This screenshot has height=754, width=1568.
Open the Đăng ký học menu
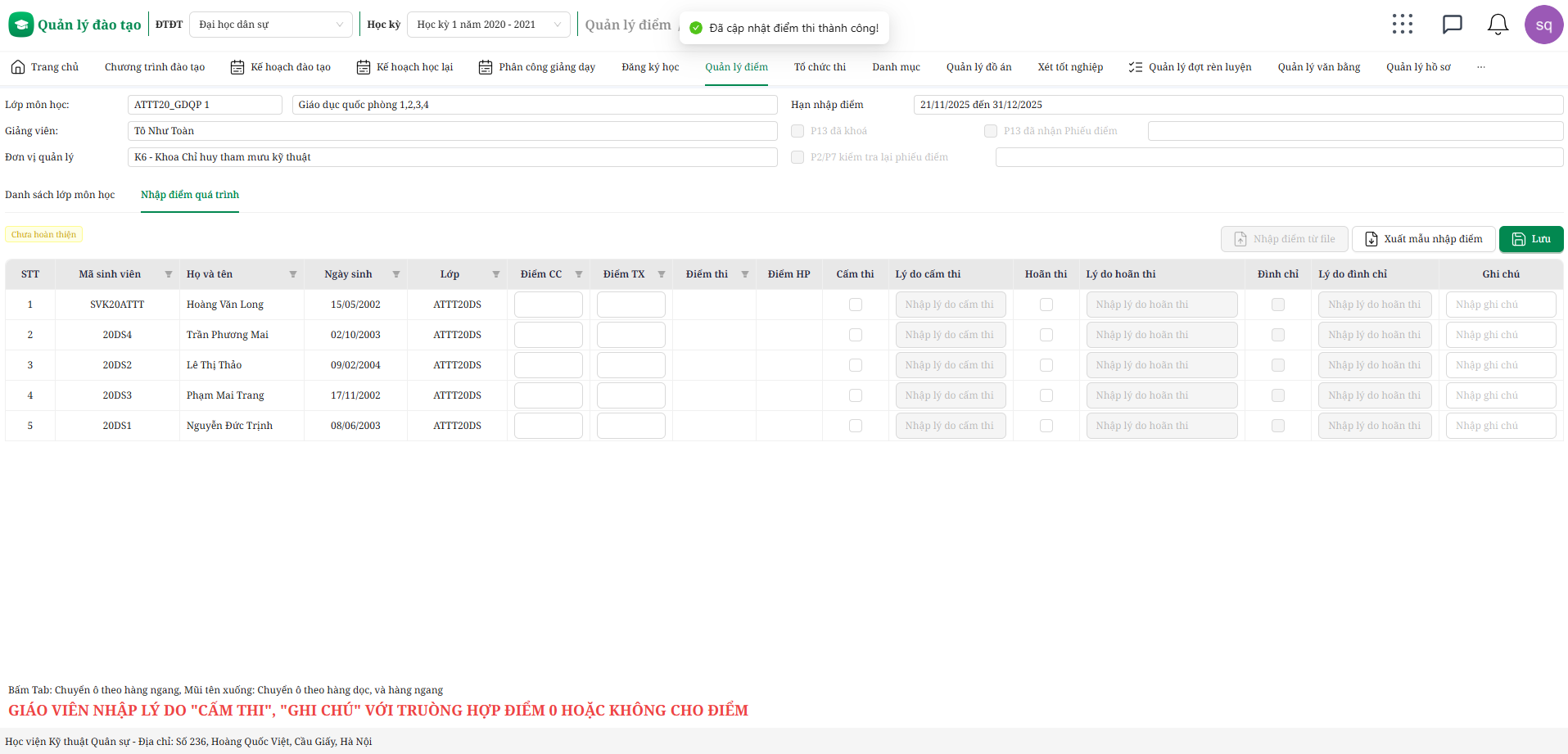point(650,67)
